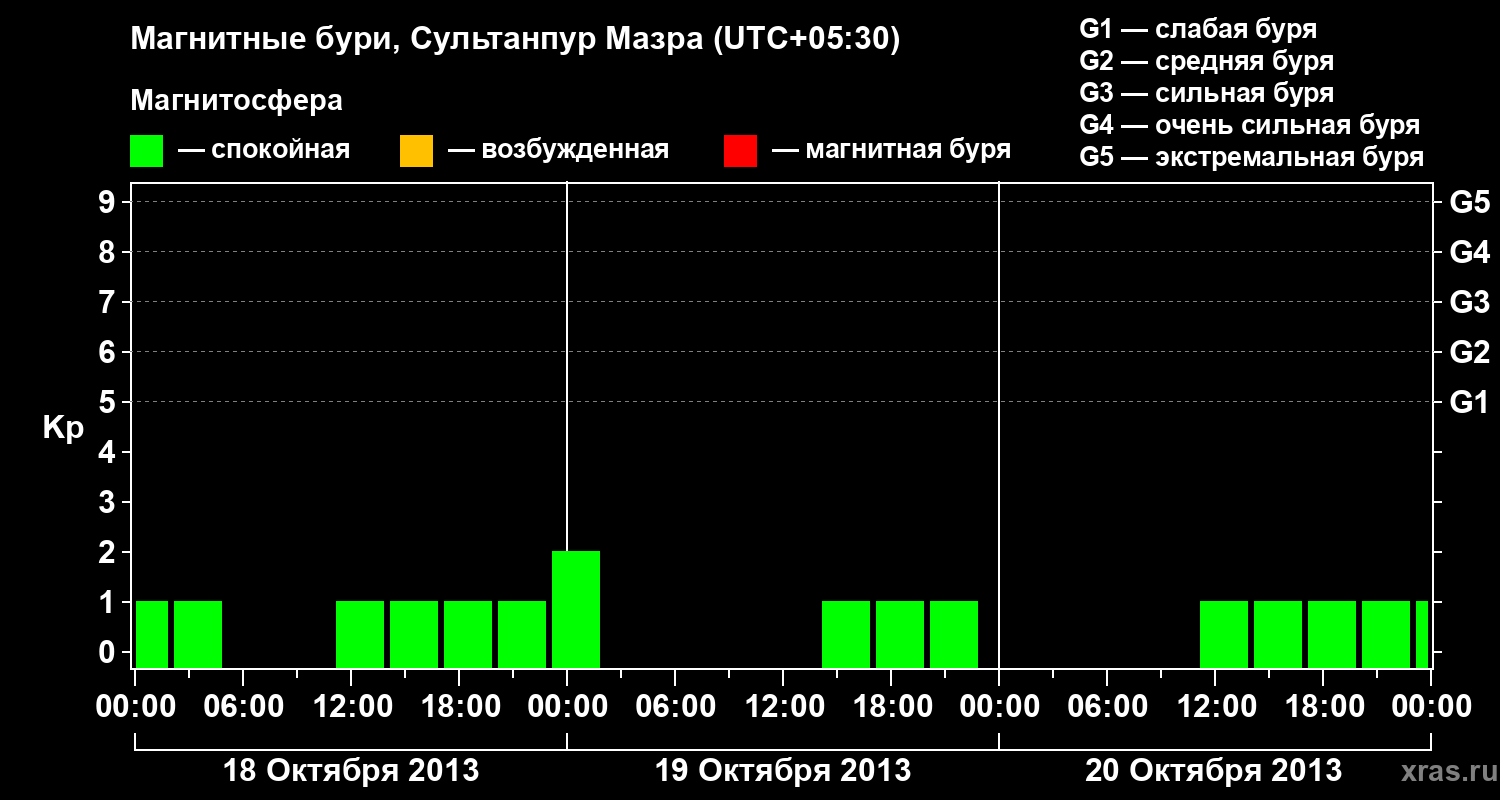Click the green 'спокойная' legend swatch
Viewport: 1500px width, 800px height.
(147, 151)
